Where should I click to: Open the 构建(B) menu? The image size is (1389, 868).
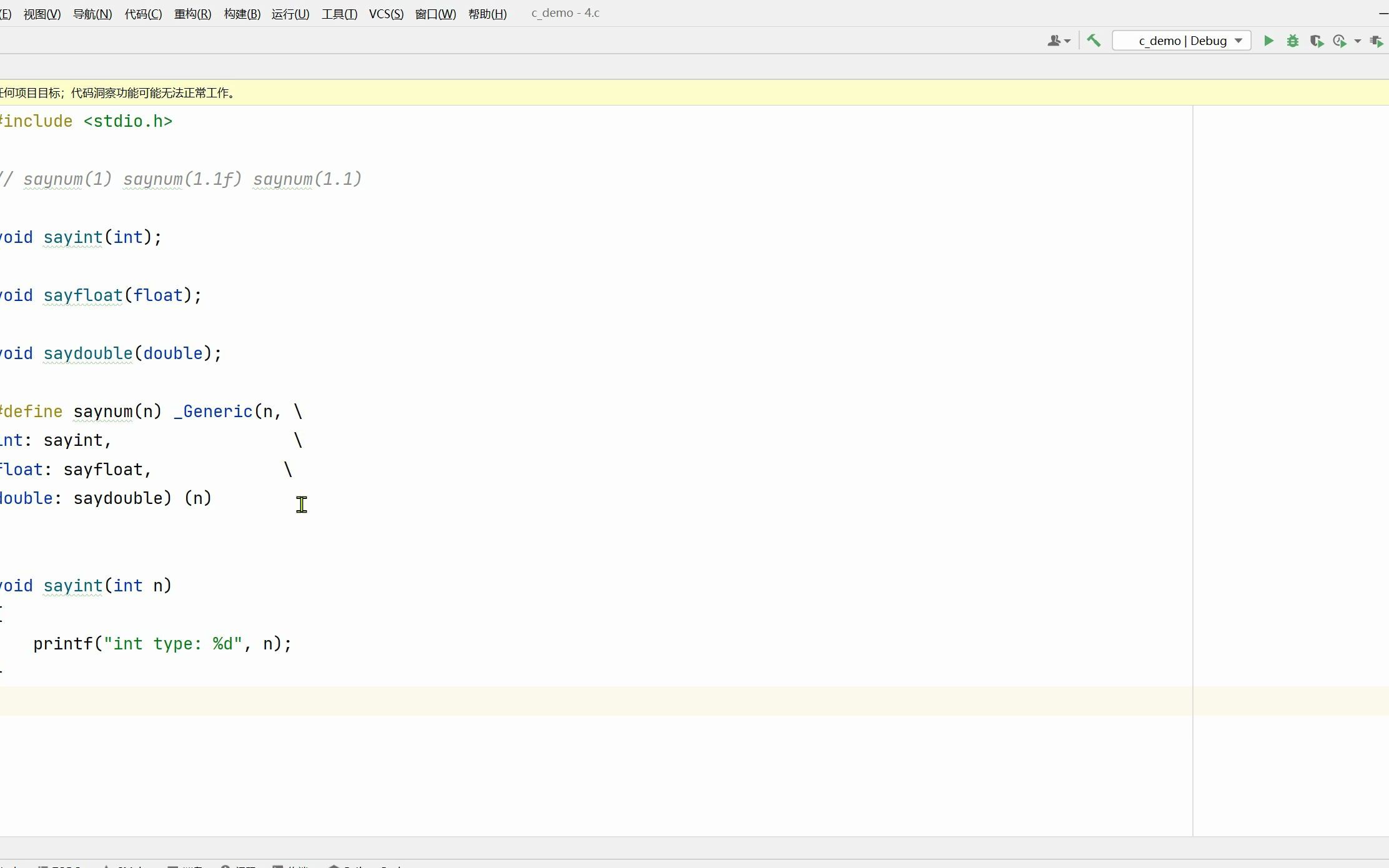pos(242,14)
